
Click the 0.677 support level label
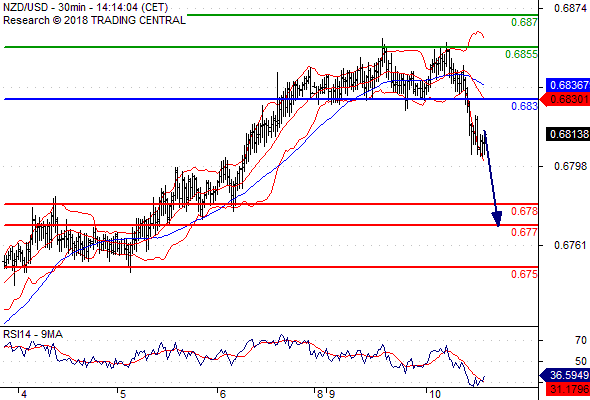[524, 232]
